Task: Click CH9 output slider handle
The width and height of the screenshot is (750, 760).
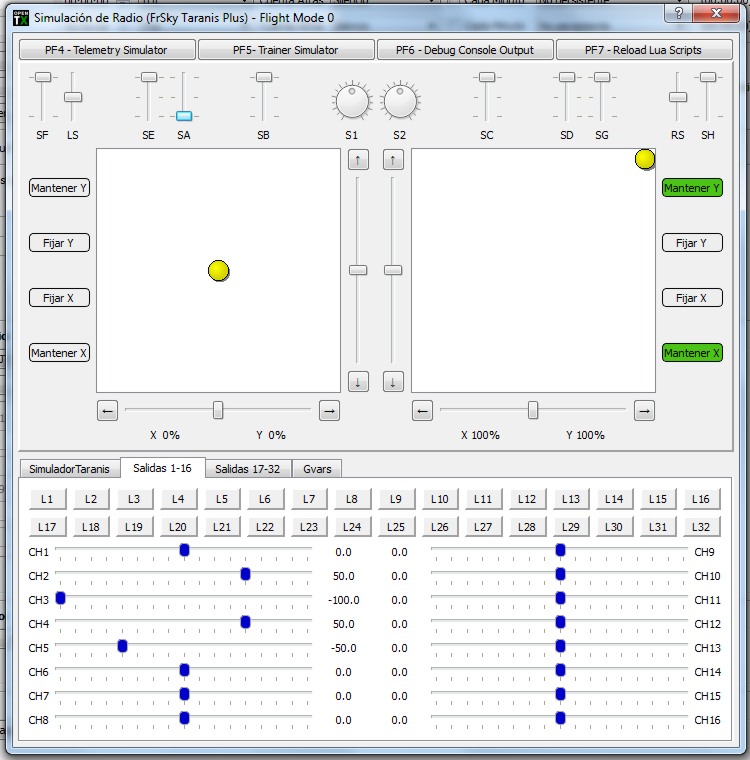Action: click(560, 550)
